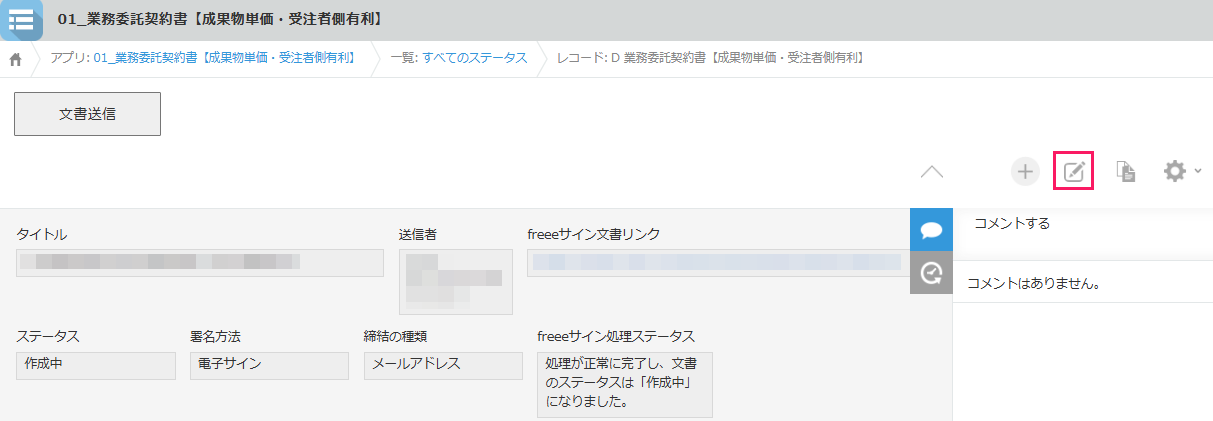Screen dimensions: 1213x421
Task: Select the 締結の種類 value メールアドレス
Action: click(443, 365)
